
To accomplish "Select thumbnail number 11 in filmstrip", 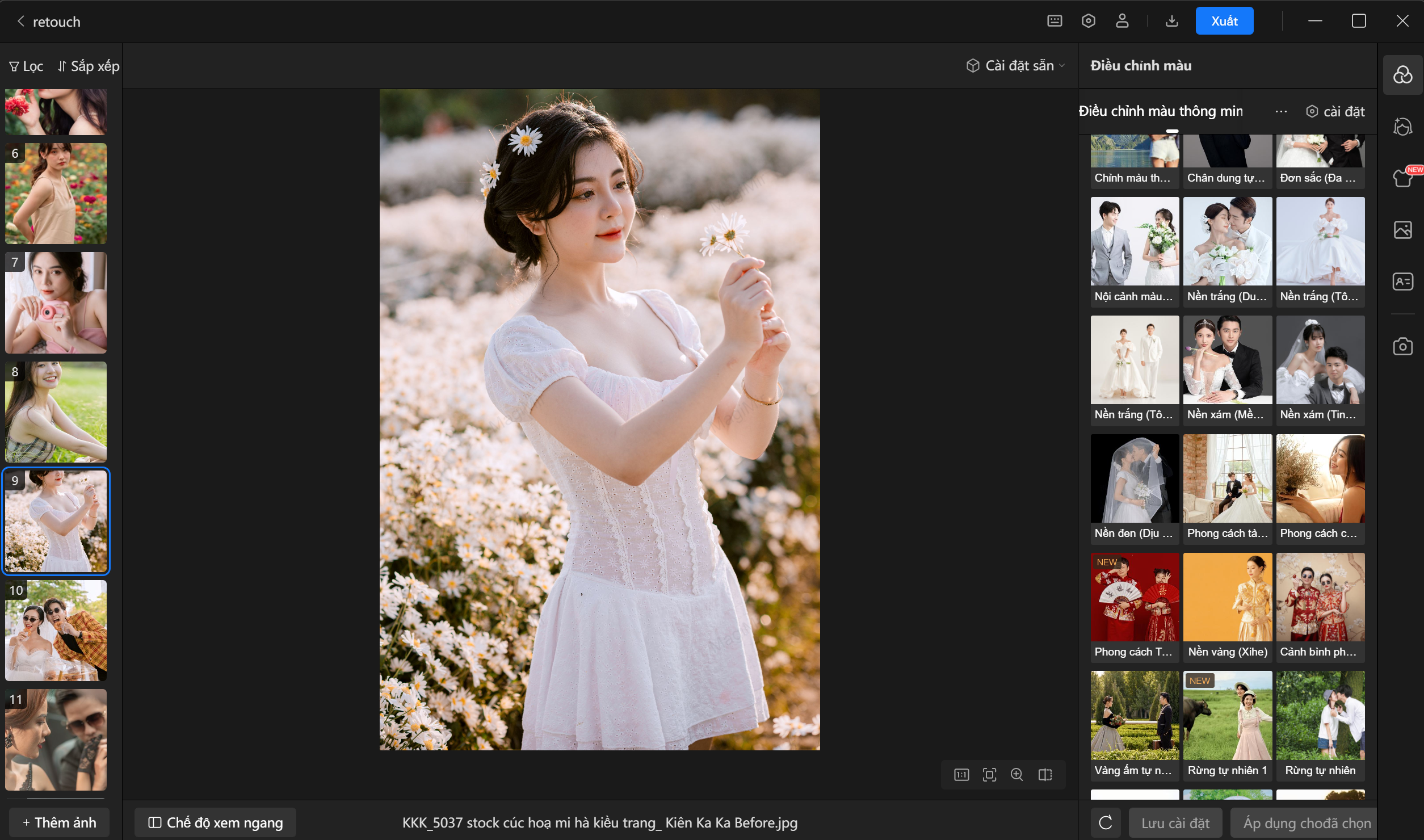I will (x=56, y=740).
